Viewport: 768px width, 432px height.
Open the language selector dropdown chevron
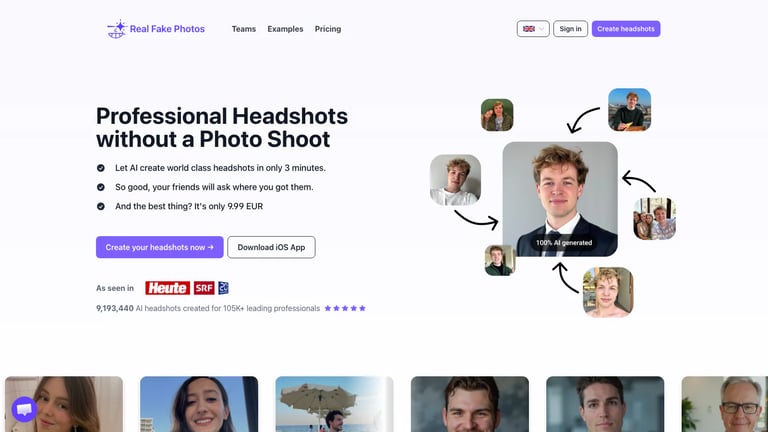541,29
